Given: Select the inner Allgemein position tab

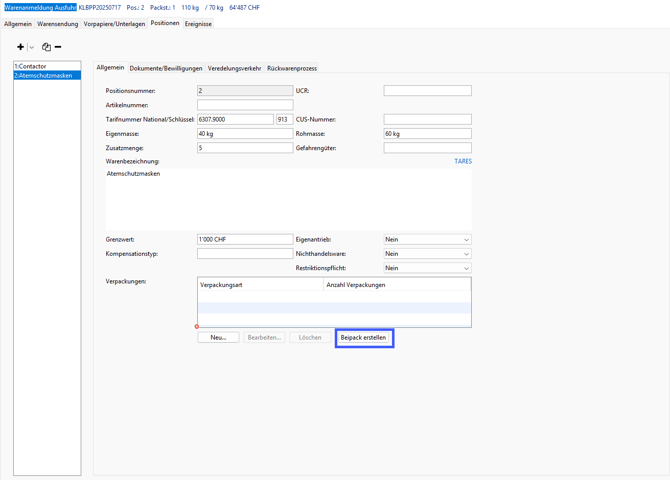Looking at the screenshot, I should tap(110, 68).
